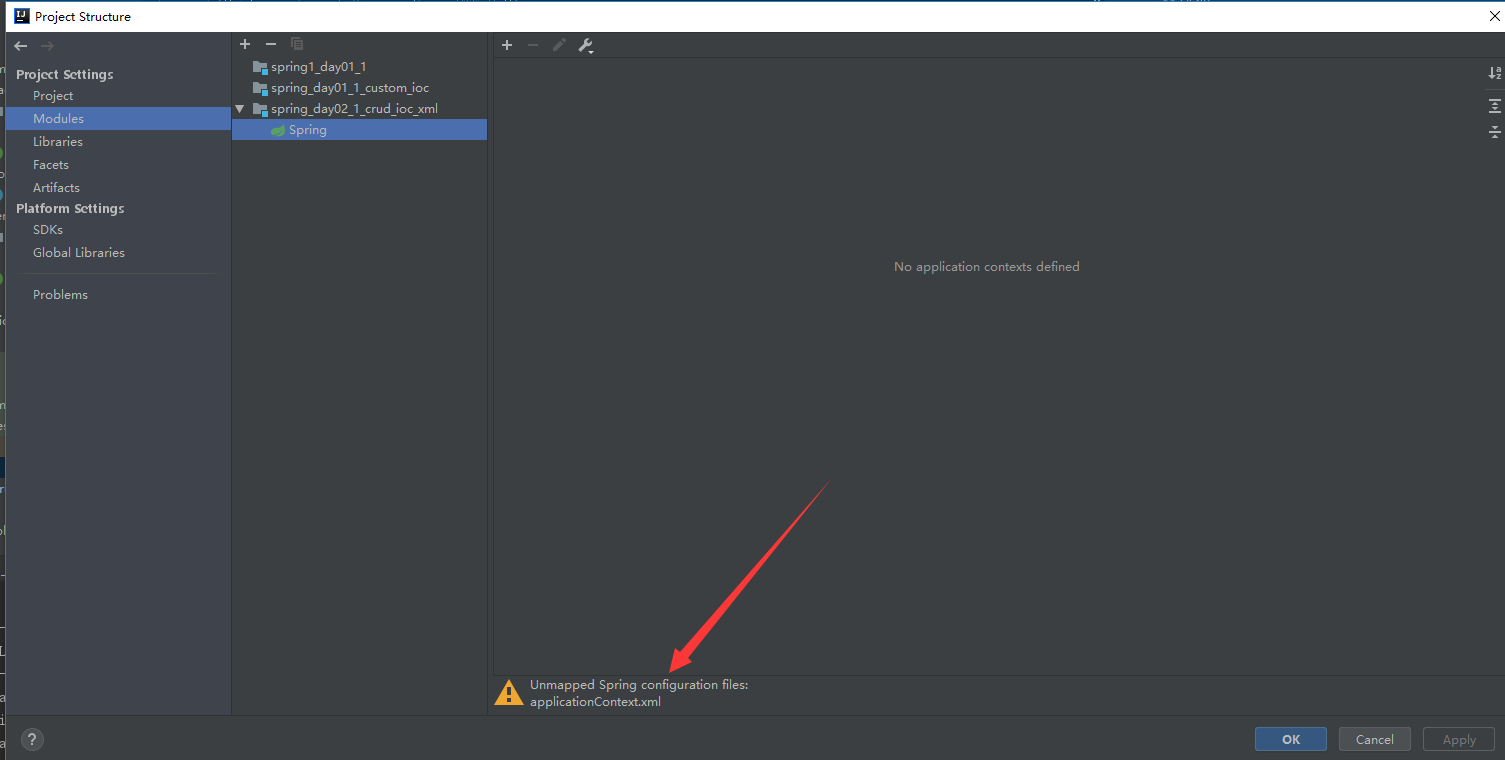
Task: Edit the application context pencil icon
Action: coord(559,45)
